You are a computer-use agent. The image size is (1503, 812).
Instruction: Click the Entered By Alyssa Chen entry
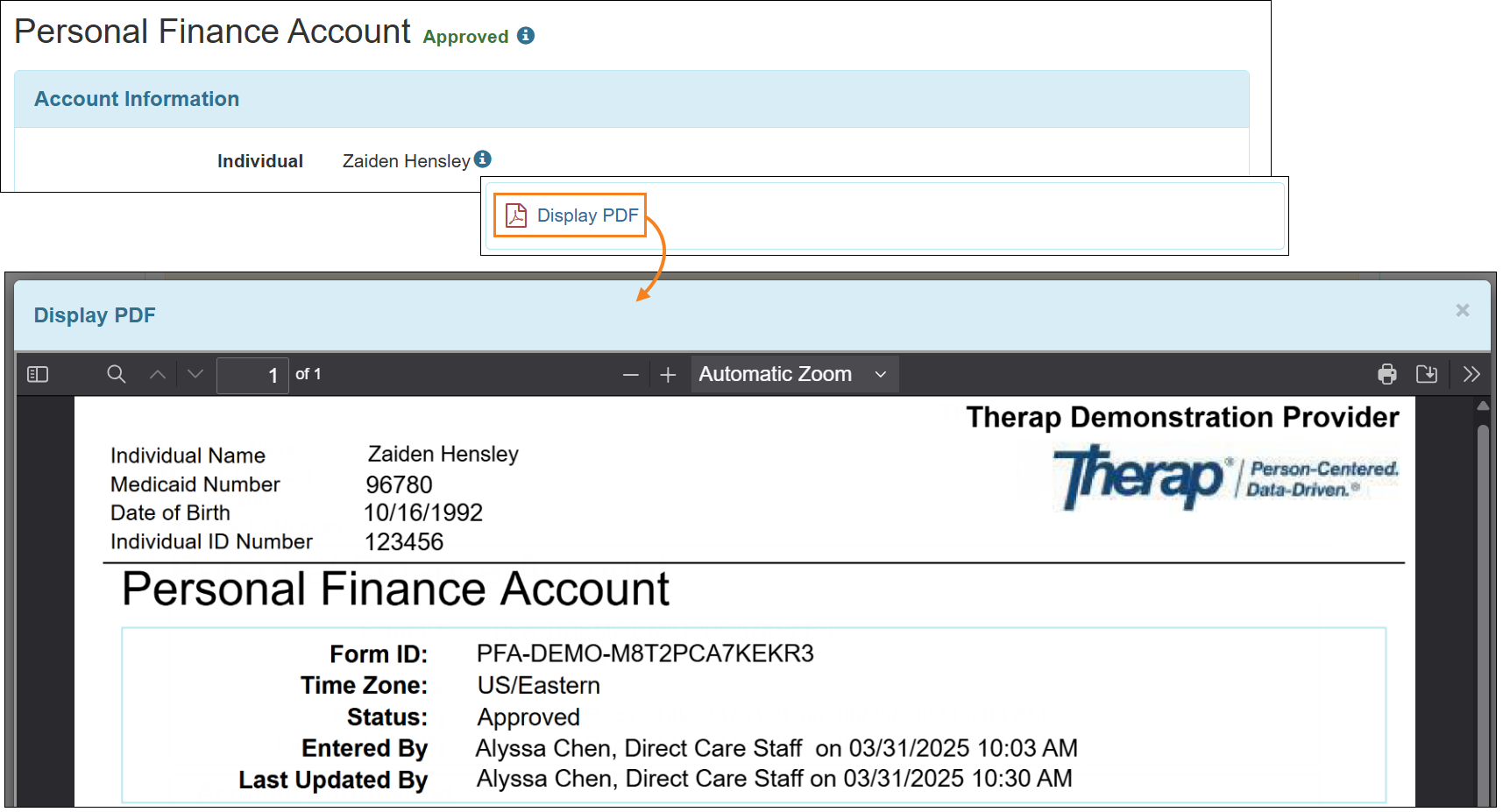[776, 748]
